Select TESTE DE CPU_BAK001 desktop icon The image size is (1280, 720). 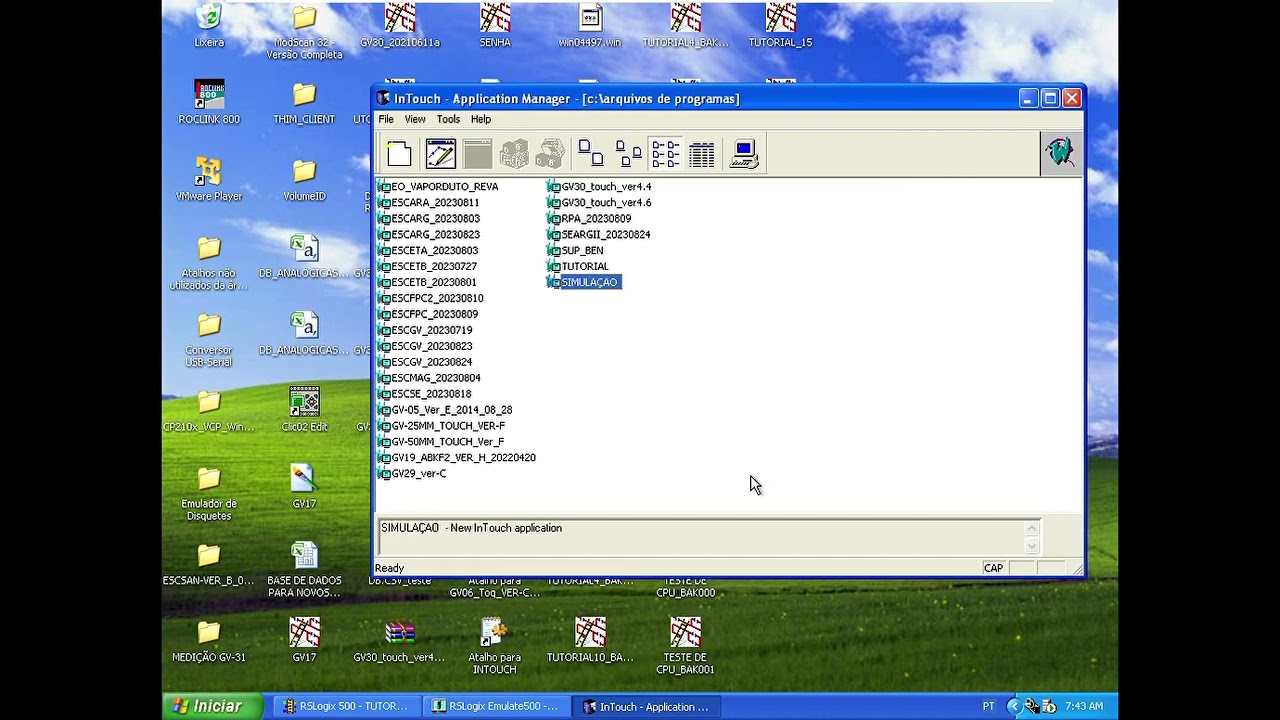tap(685, 647)
